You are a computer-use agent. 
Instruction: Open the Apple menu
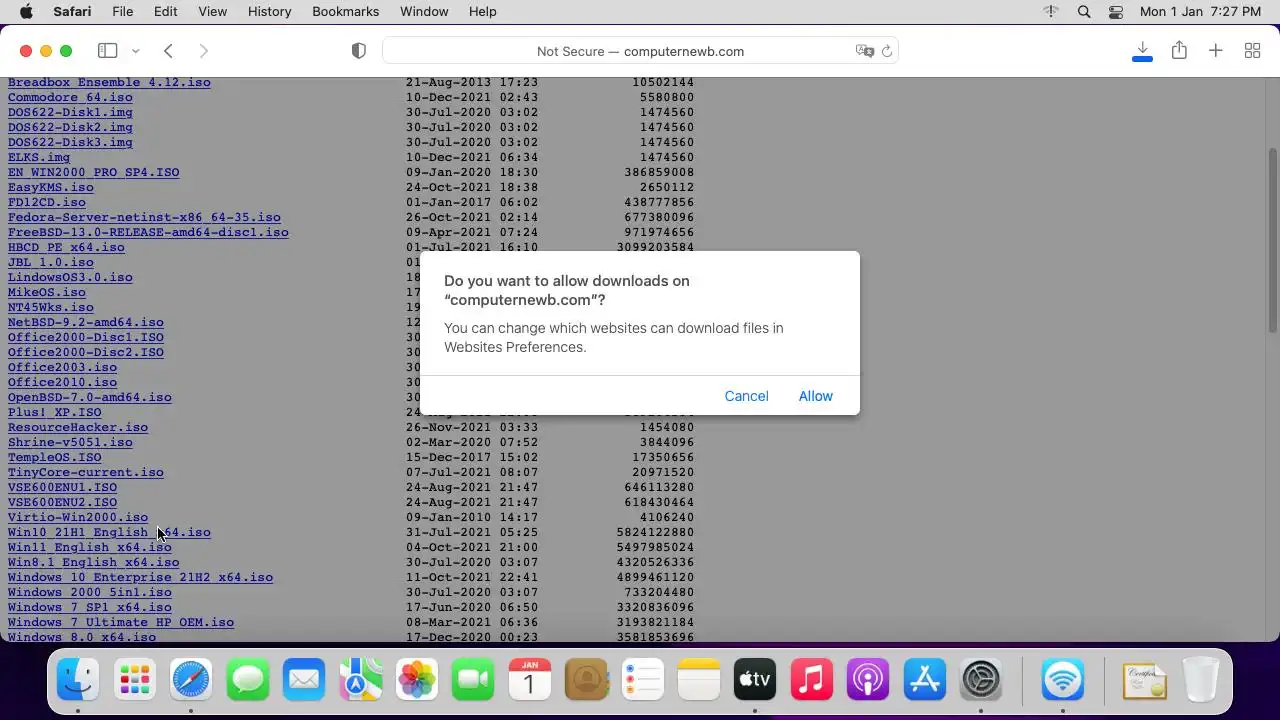pyautogui.click(x=26, y=11)
